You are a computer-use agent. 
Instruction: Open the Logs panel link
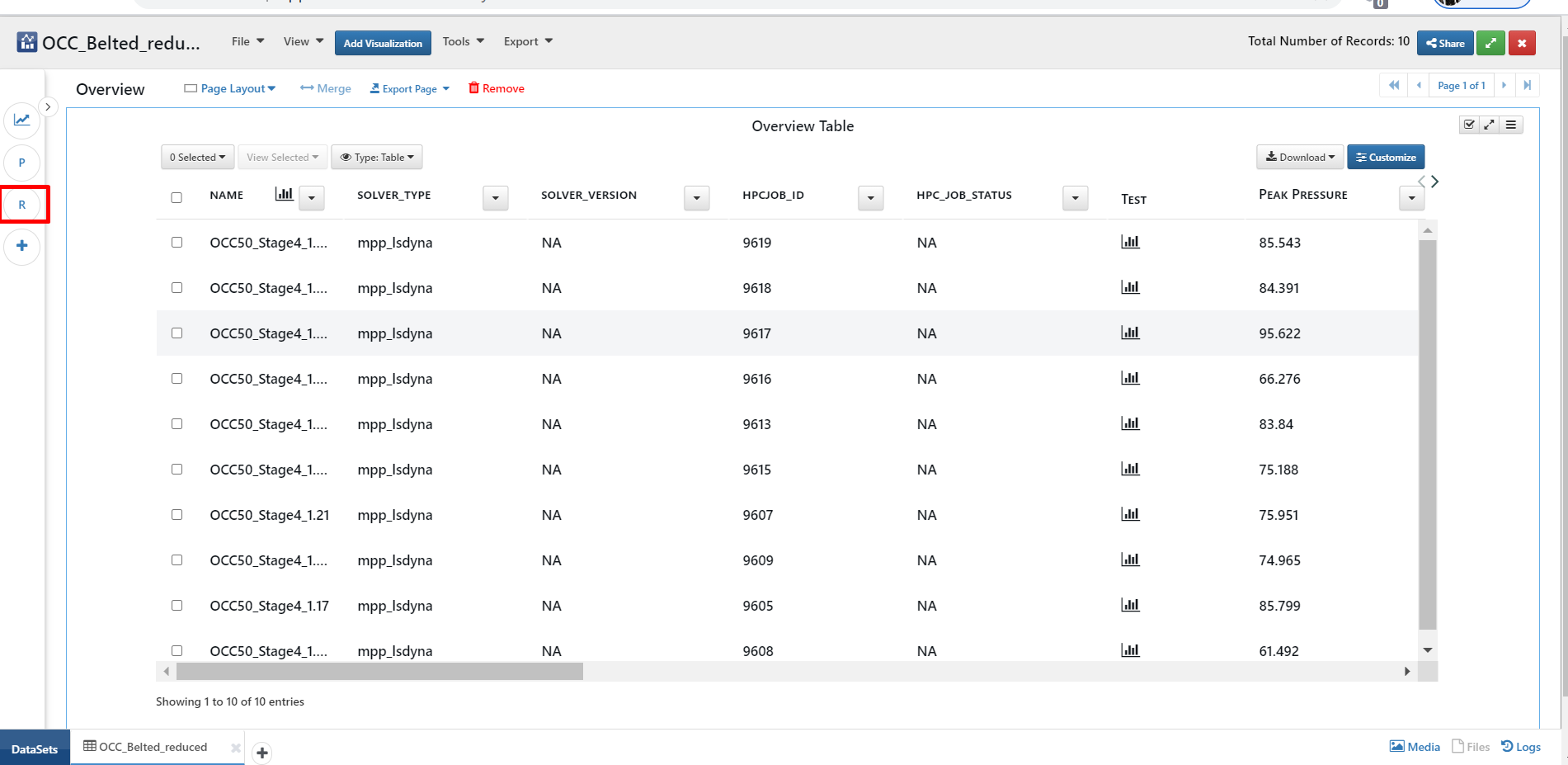pyautogui.click(x=1521, y=747)
